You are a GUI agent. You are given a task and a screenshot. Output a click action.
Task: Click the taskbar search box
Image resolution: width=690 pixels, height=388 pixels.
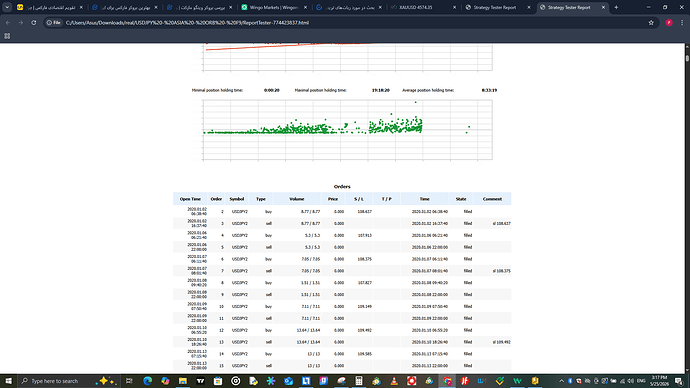click(68, 381)
